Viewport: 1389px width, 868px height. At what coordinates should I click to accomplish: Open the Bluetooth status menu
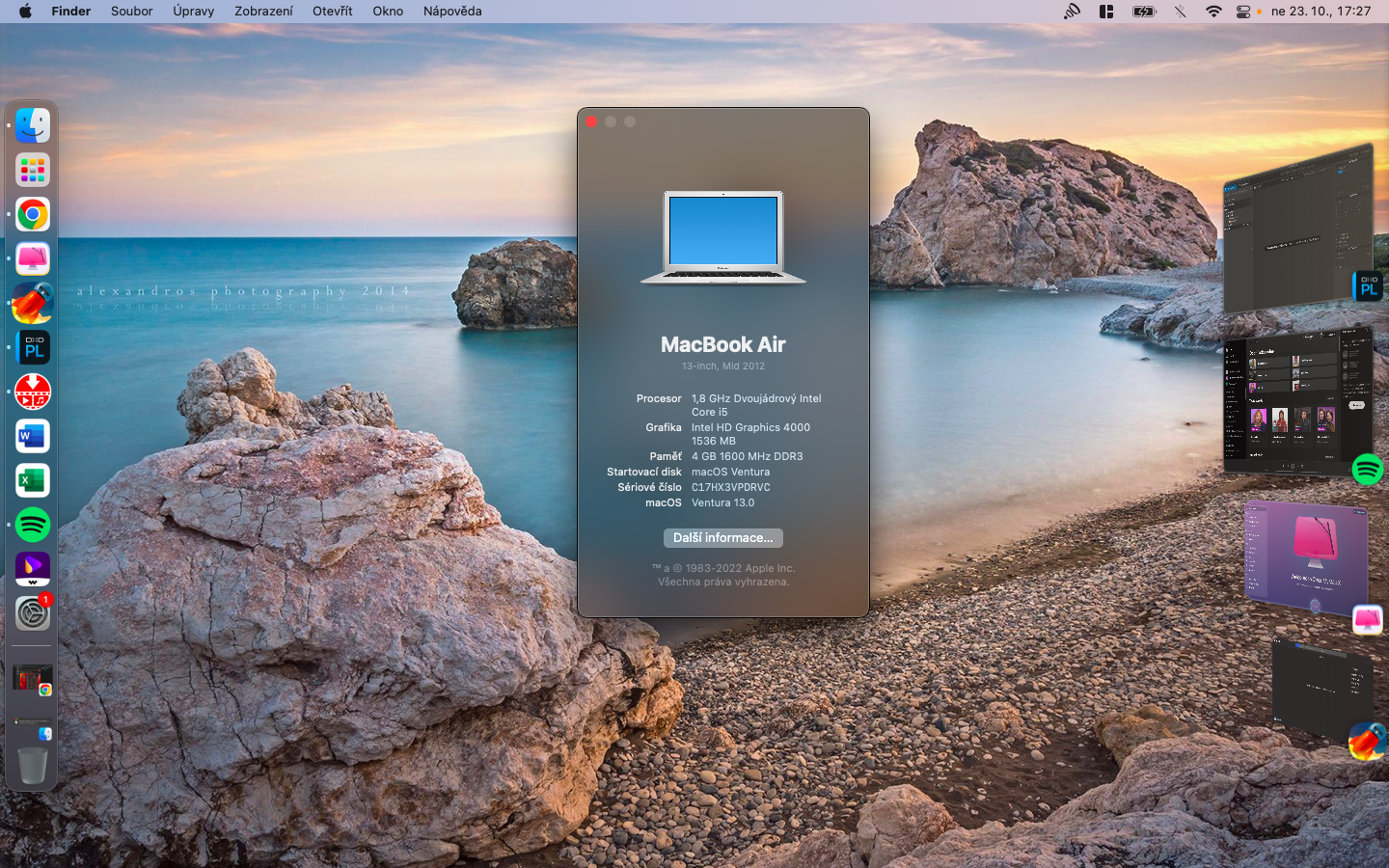point(1180,12)
